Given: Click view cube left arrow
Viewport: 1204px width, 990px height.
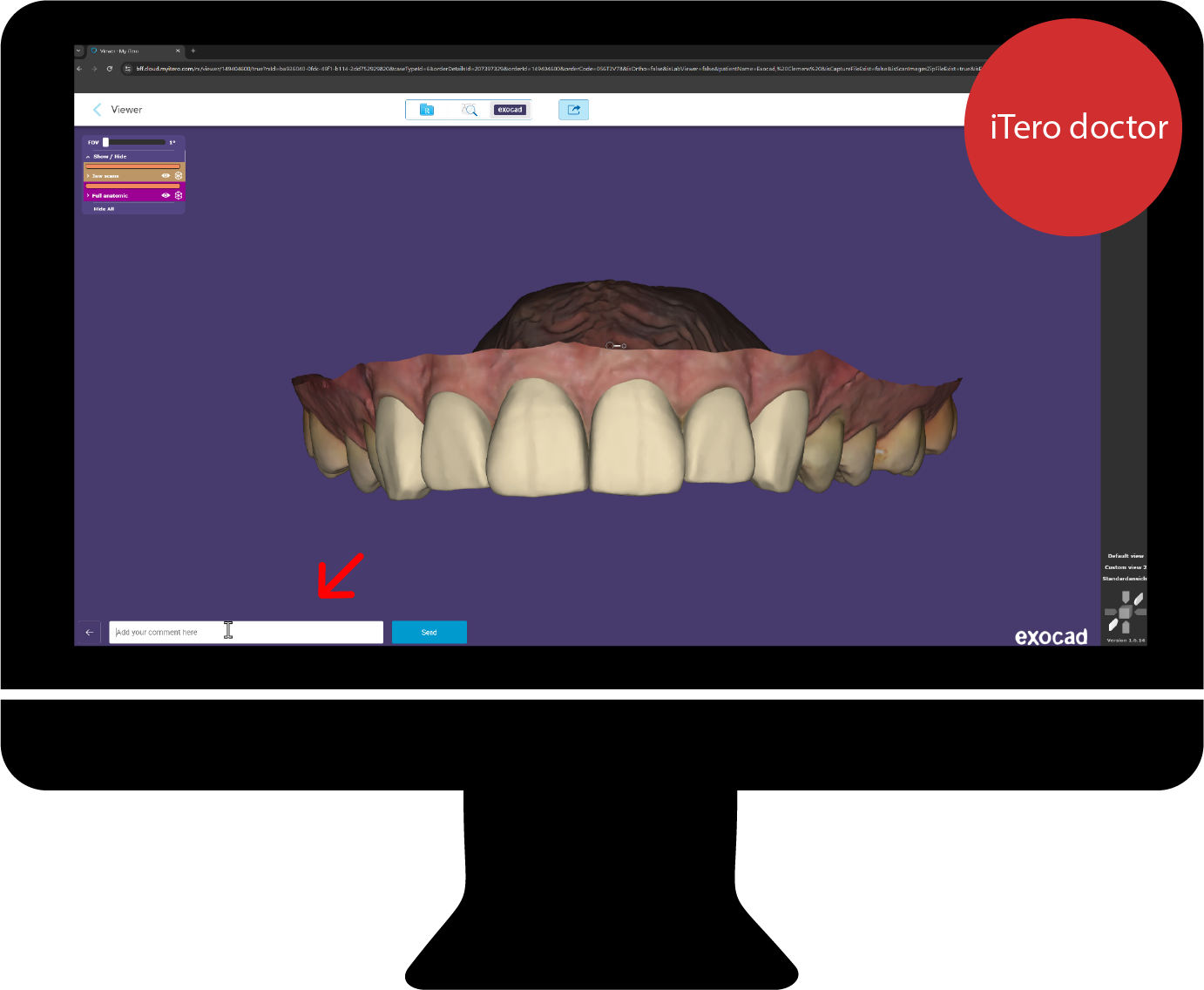Looking at the screenshot, I should (x=1111, y=612).
